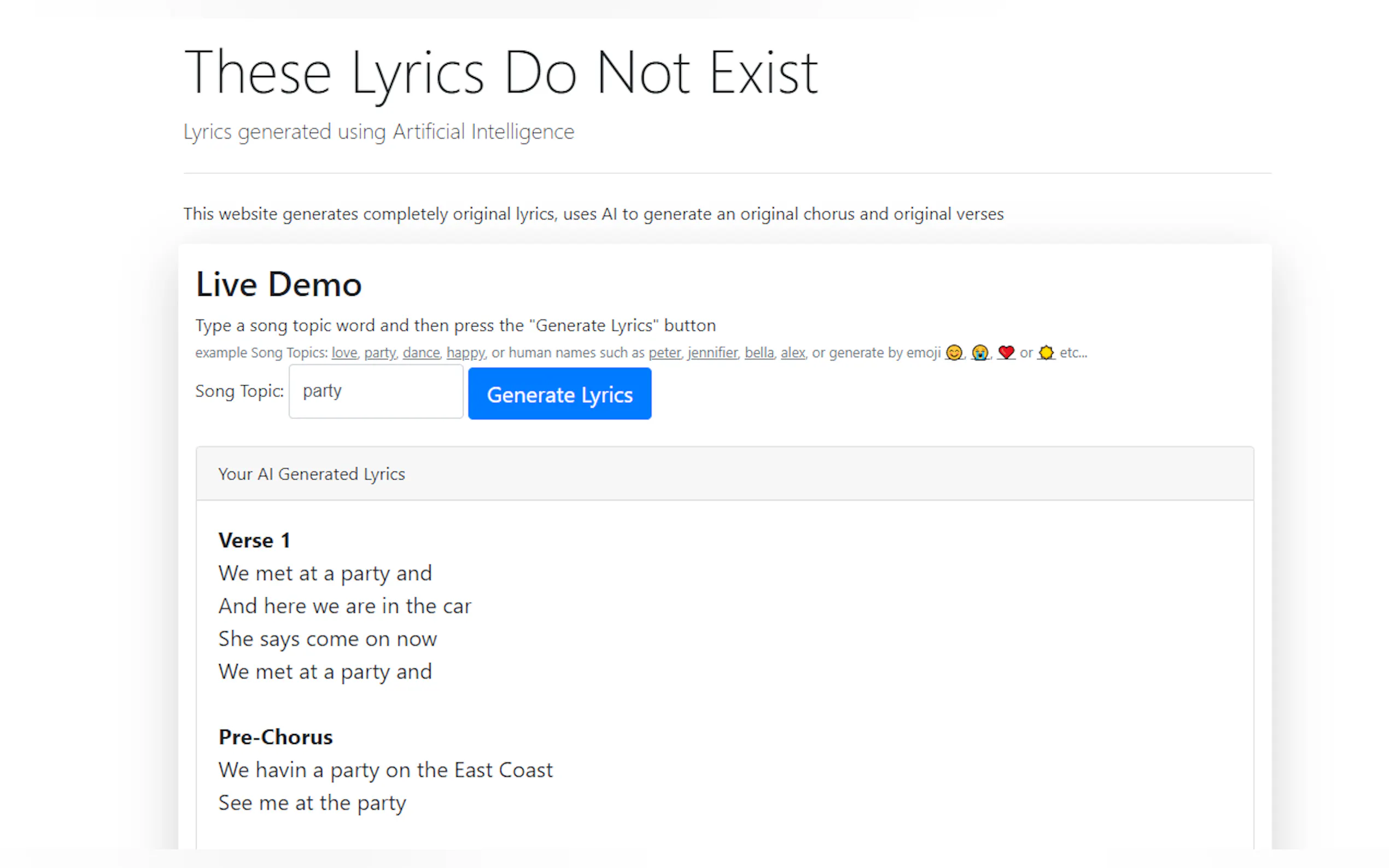Click the 'Live Demo' heading
Image resolution: width=1389 pixels, height=868 pixels.
(x=278, y=285)
